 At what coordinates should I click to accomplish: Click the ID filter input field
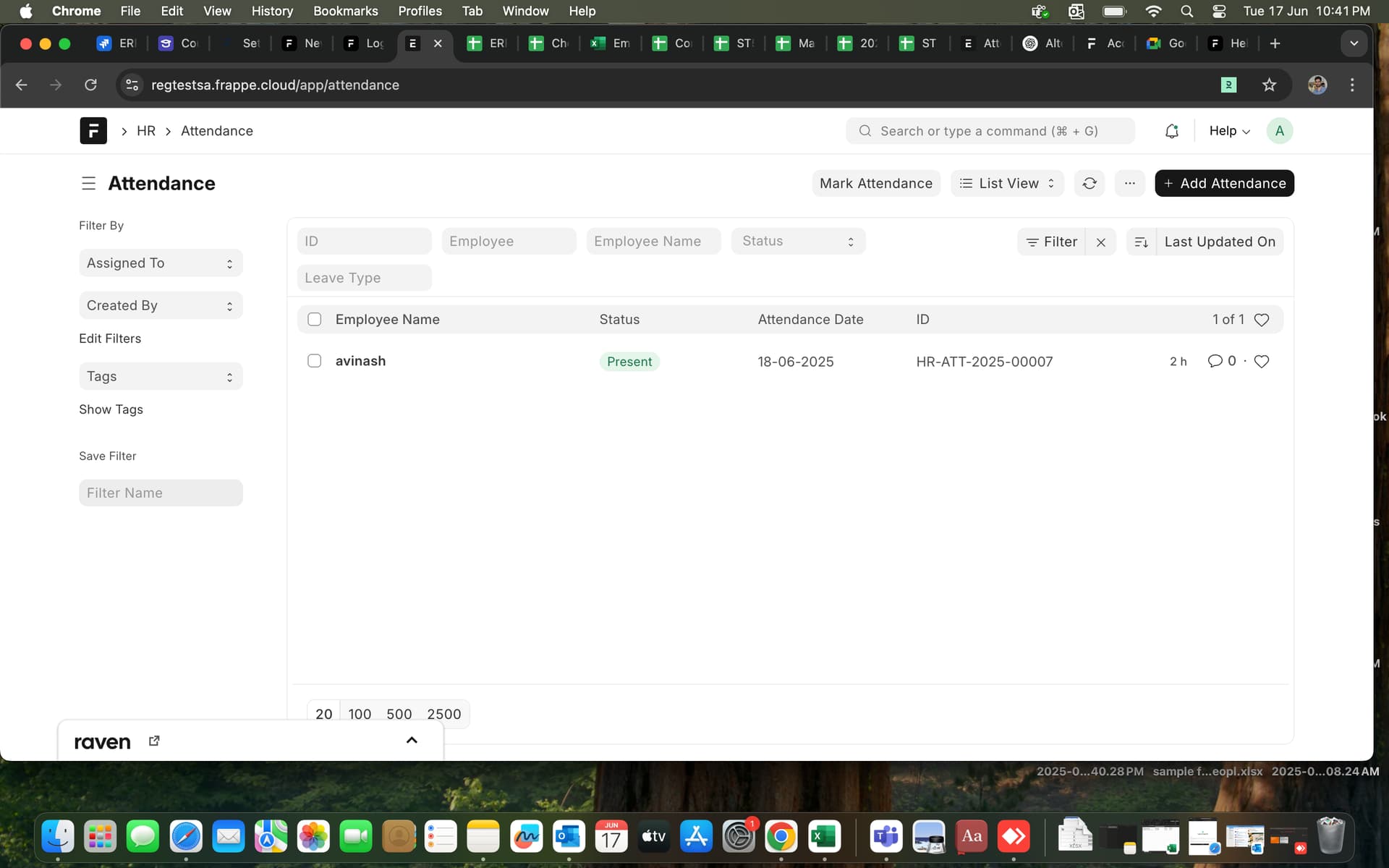coord(364,242)
